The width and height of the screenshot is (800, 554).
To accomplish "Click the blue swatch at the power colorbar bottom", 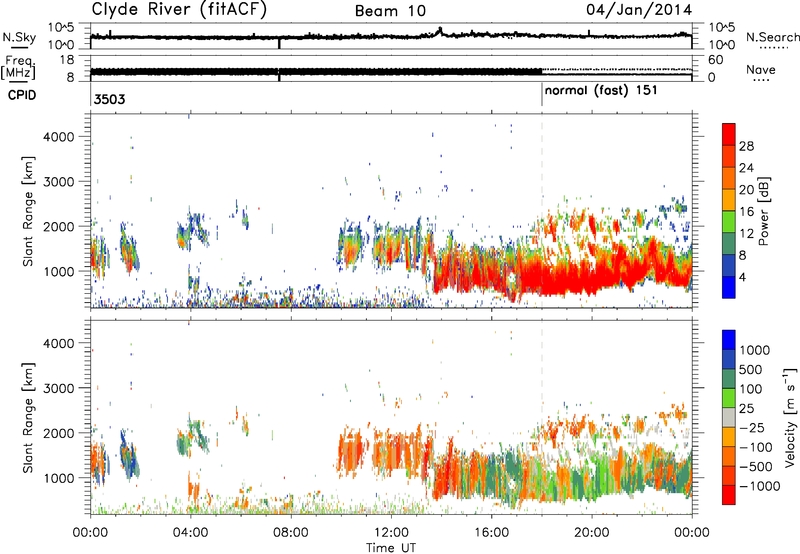I will point(729,287).
